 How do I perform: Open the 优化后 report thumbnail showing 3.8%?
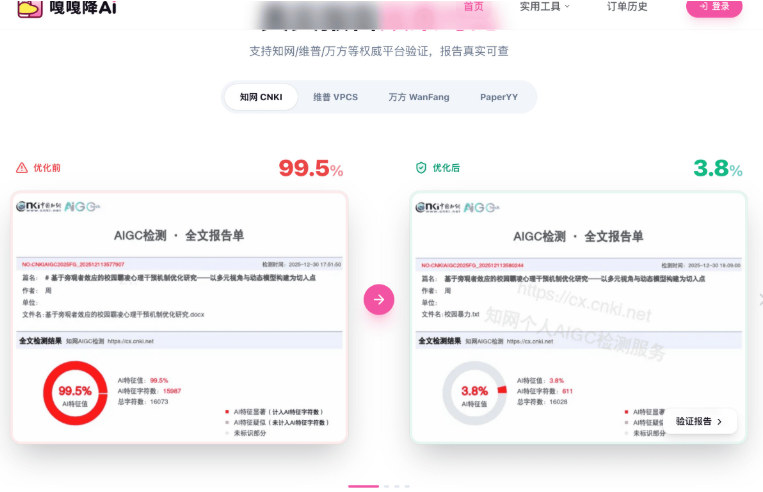tap(579, 317)
